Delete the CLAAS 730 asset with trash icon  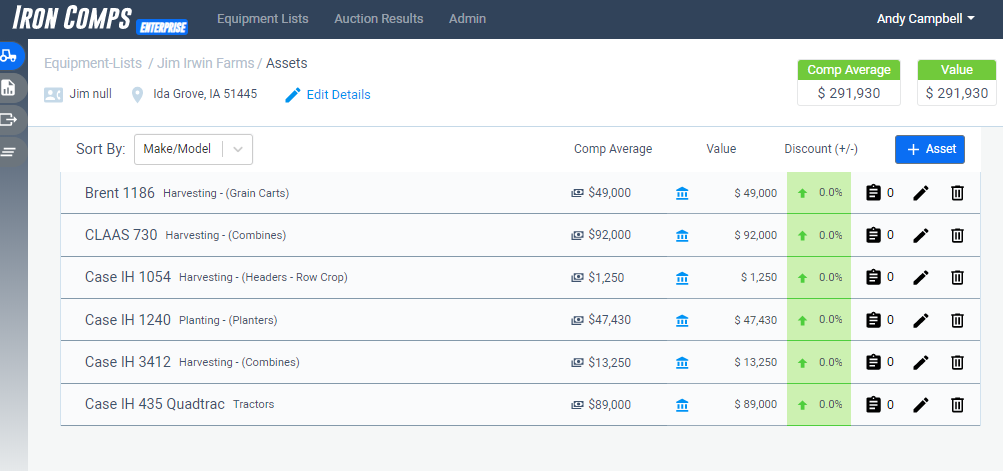point(957,235)
